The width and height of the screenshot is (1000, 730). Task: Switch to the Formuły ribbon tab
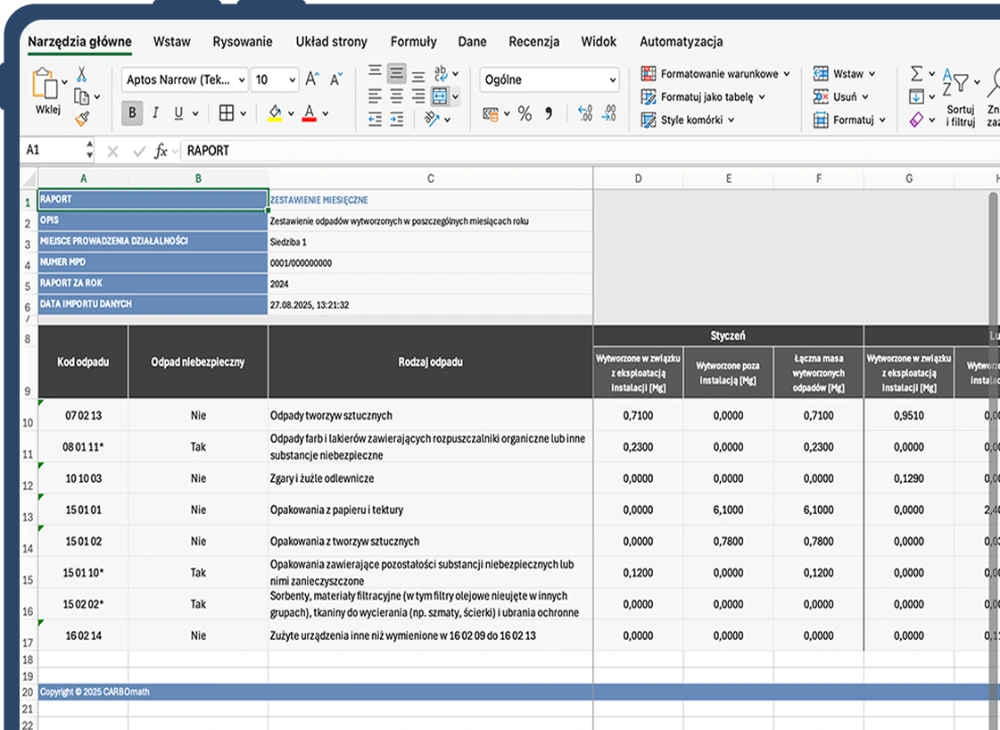click(413, 42)
